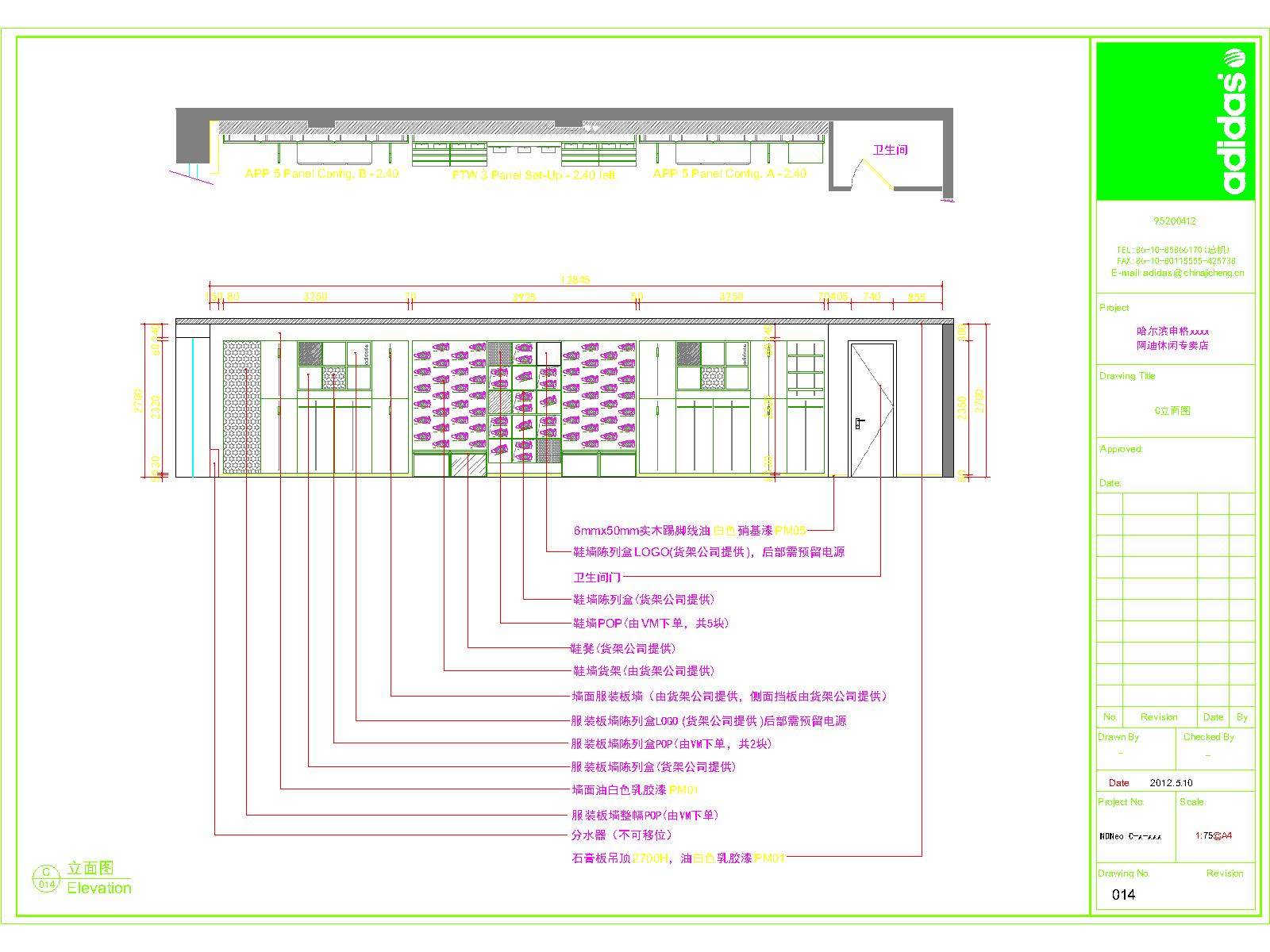Click the 卫生间 room label in the plan
This screenshot has height=952, width=1270.
pyautogui.click(x=890, y=150)
